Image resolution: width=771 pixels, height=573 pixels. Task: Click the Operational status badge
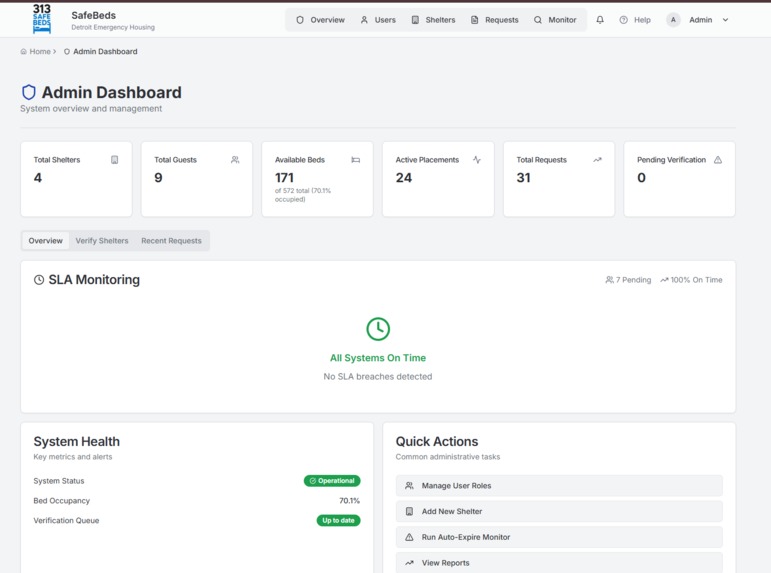pyautogui.click(x=332, y=481)
